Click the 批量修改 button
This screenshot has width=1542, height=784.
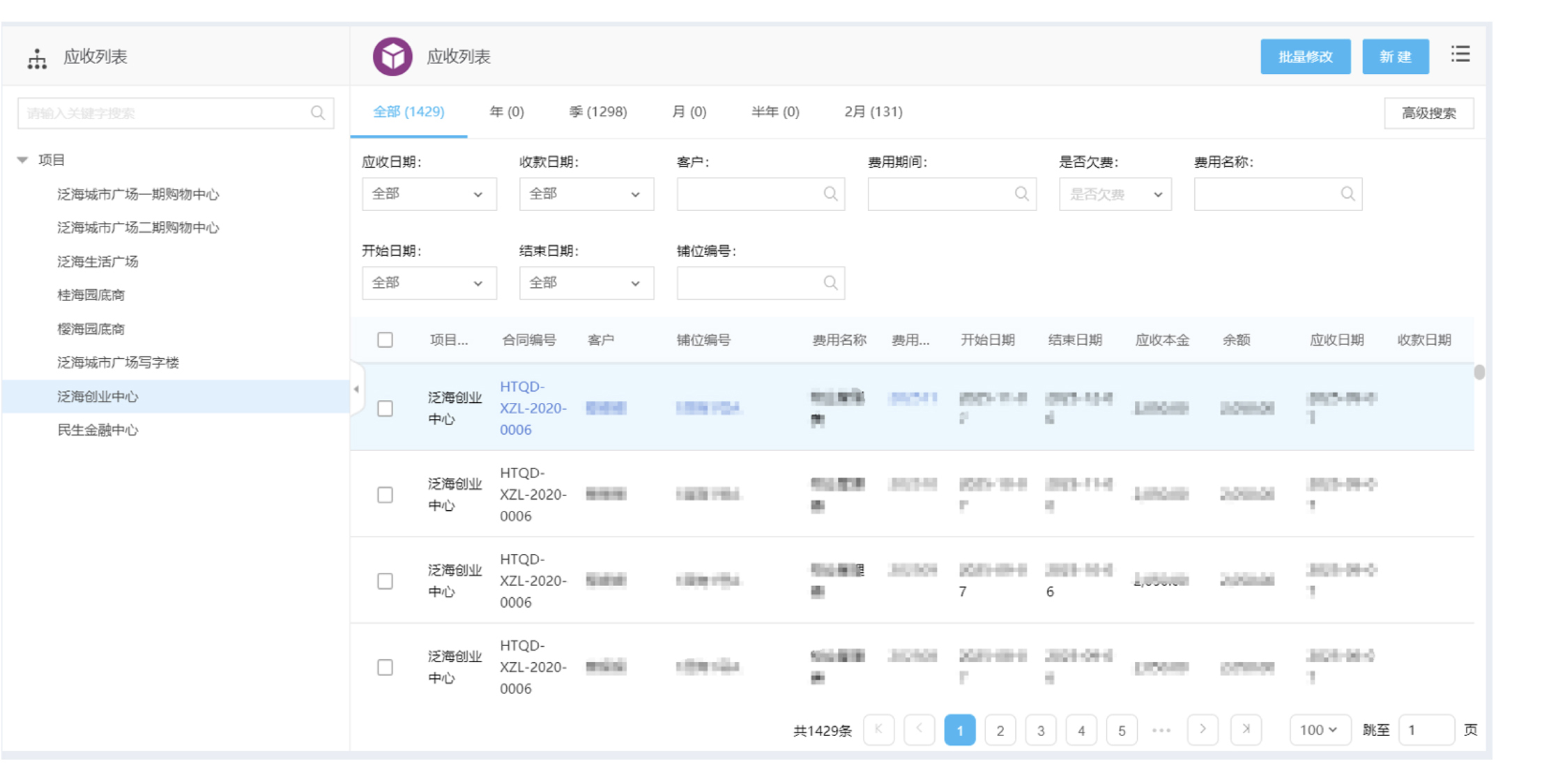(x=1305, y=56)
